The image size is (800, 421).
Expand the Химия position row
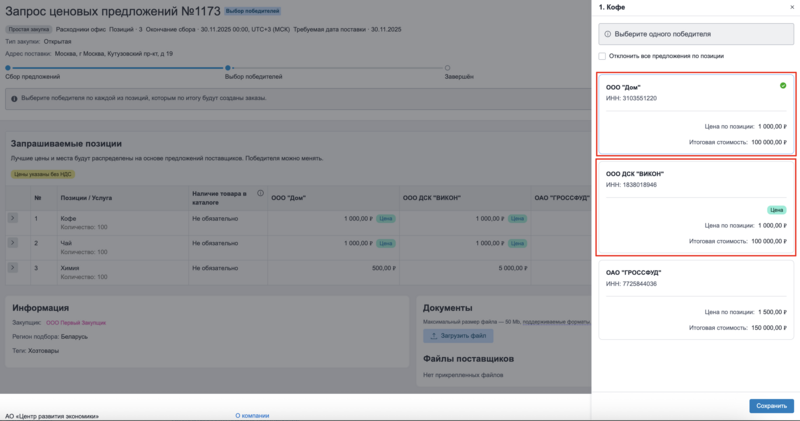tap(13, 268)
